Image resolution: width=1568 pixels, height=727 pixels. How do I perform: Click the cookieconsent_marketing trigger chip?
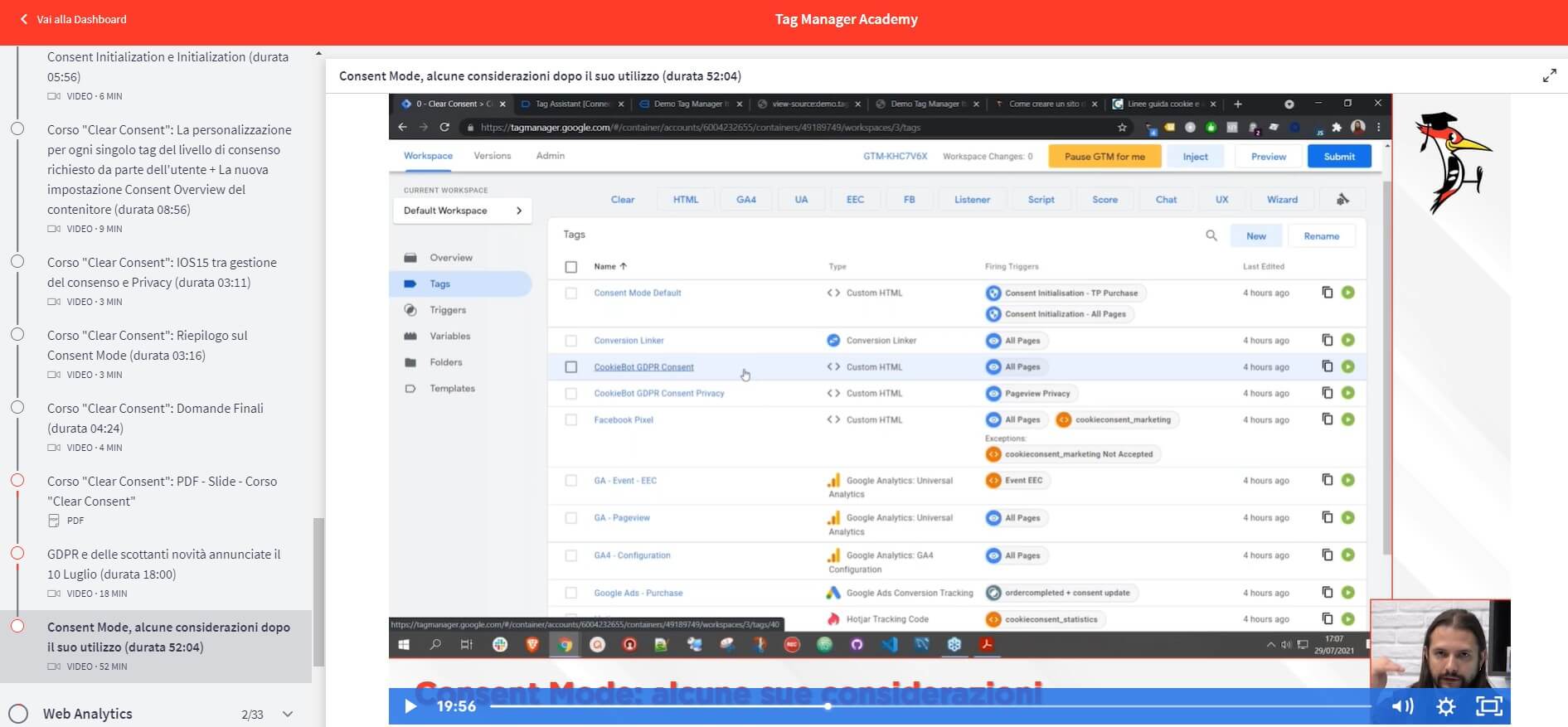tap(1116, 419)
